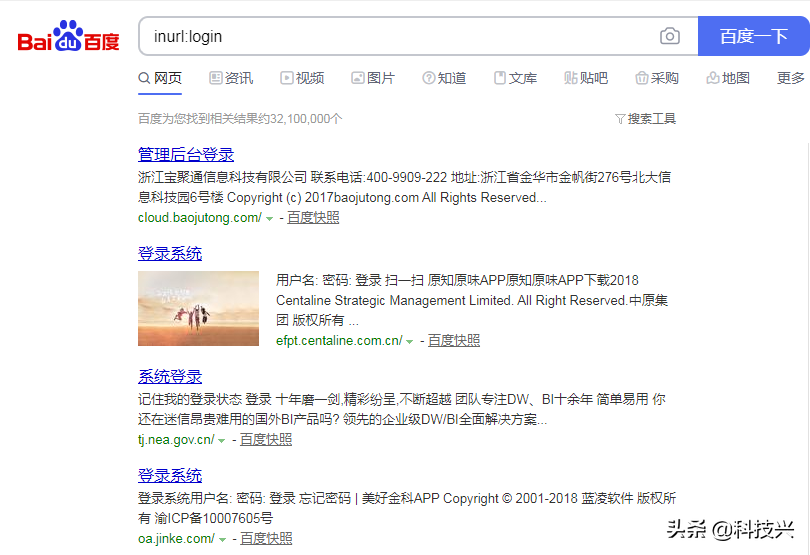This screenshot has height=555, width=810.
Task: Open the 贴吧 tab
Action: click(586, 78)
